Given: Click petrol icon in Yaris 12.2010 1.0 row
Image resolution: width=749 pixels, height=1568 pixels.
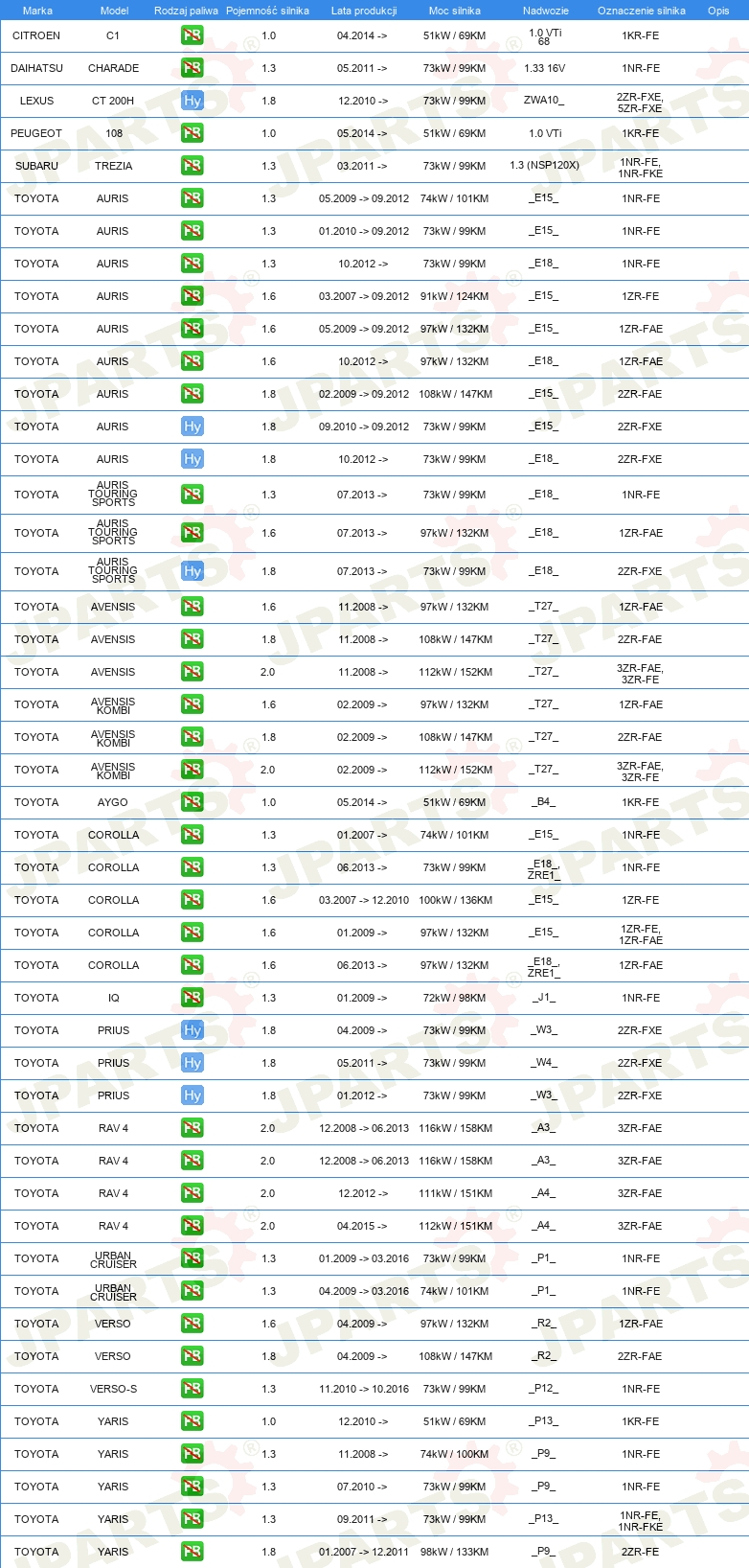Looking at the screenshot, I should pyautogui.click(x=193, y=1421).
